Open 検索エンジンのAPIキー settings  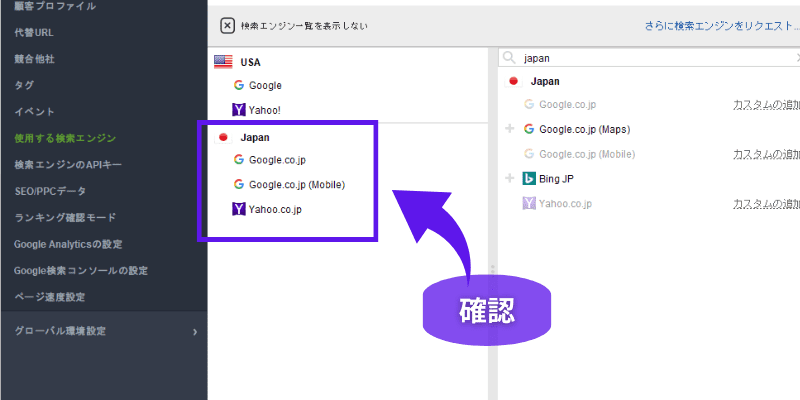68,165
